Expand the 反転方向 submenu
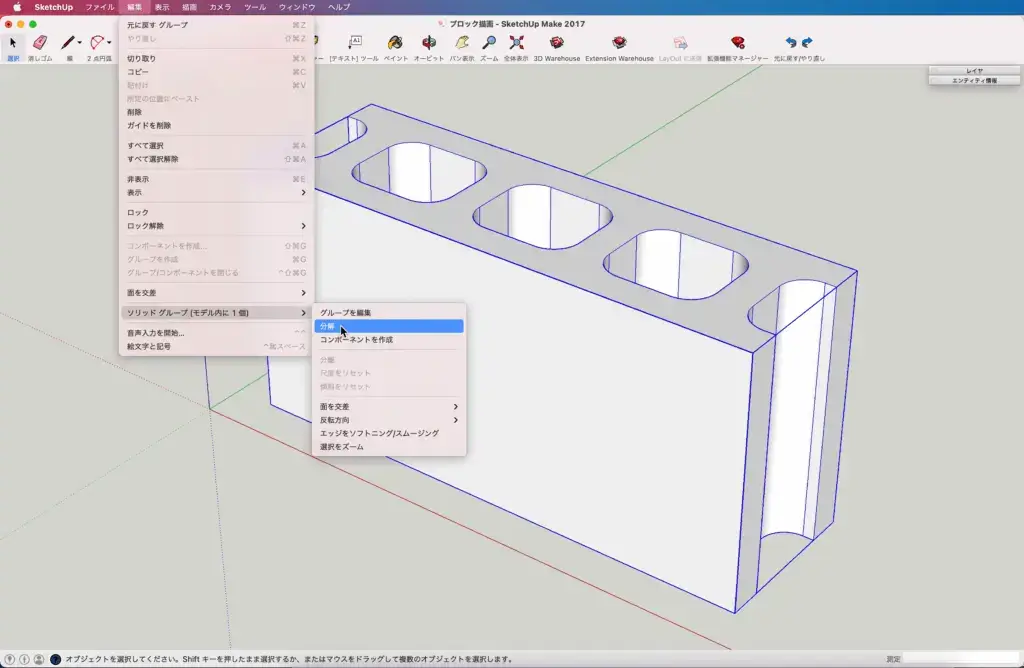The width and height of the screenshot is (1024, 668). pyautogui.click(x=389, y=420)
